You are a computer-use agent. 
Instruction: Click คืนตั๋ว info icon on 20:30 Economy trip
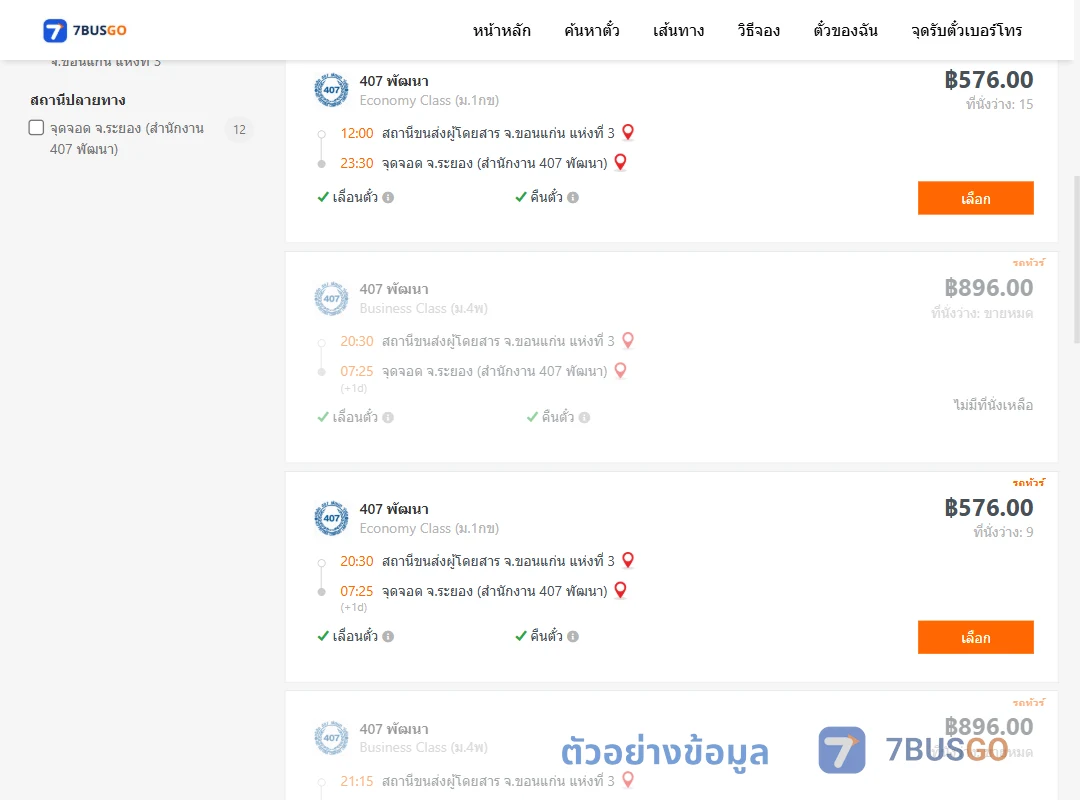(x=573, y=637)
